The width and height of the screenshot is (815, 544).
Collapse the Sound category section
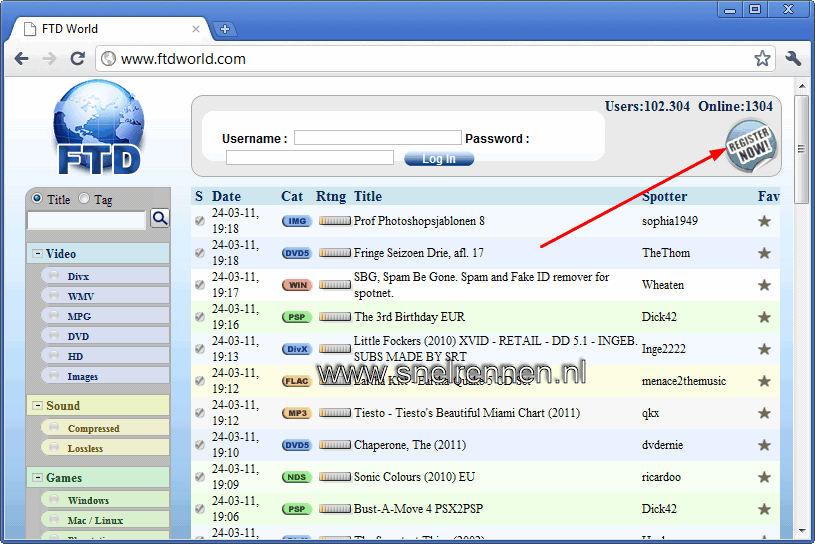coord(37,405)
